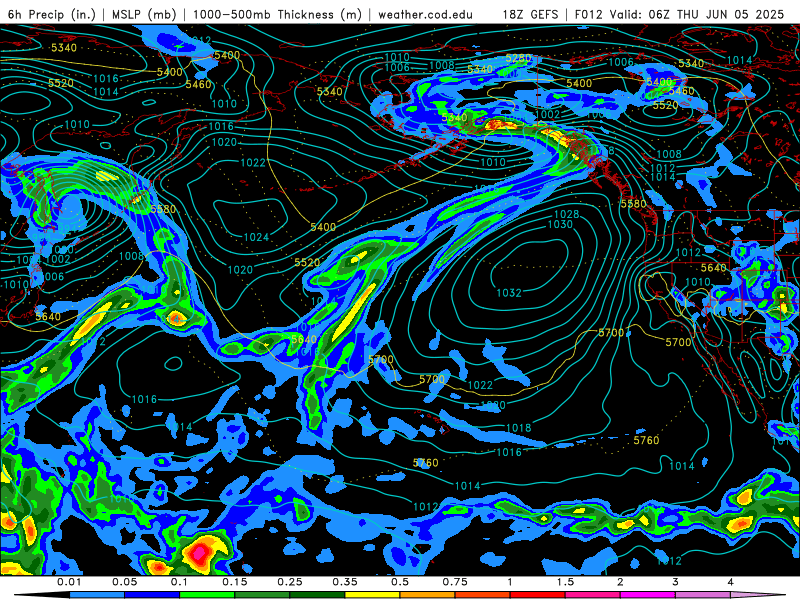Open the weather.cod.edu source label
Image resolution: width=800 pixels, height=600 pixels.
[425, 14]
